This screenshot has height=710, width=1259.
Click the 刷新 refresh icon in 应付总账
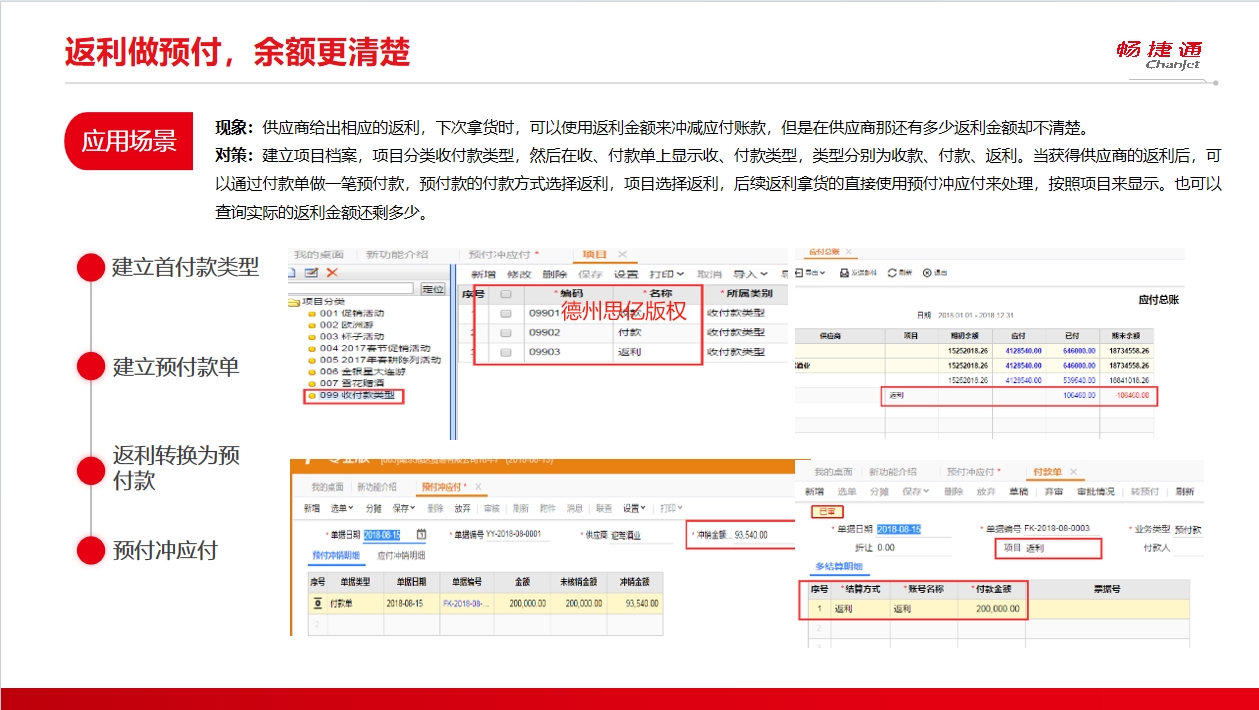[892, 273]
